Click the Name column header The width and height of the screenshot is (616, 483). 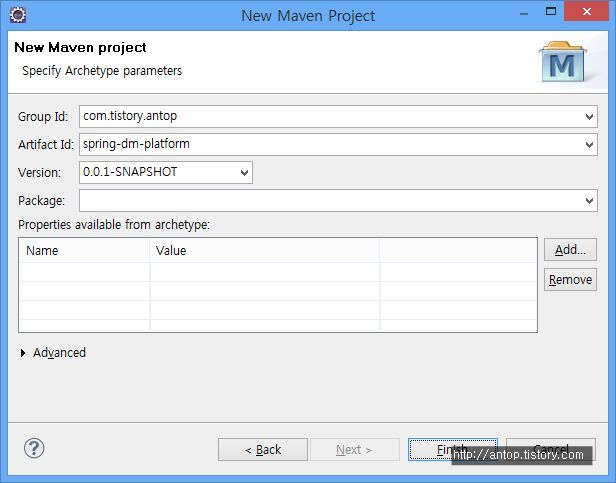[x=84, y=250]
